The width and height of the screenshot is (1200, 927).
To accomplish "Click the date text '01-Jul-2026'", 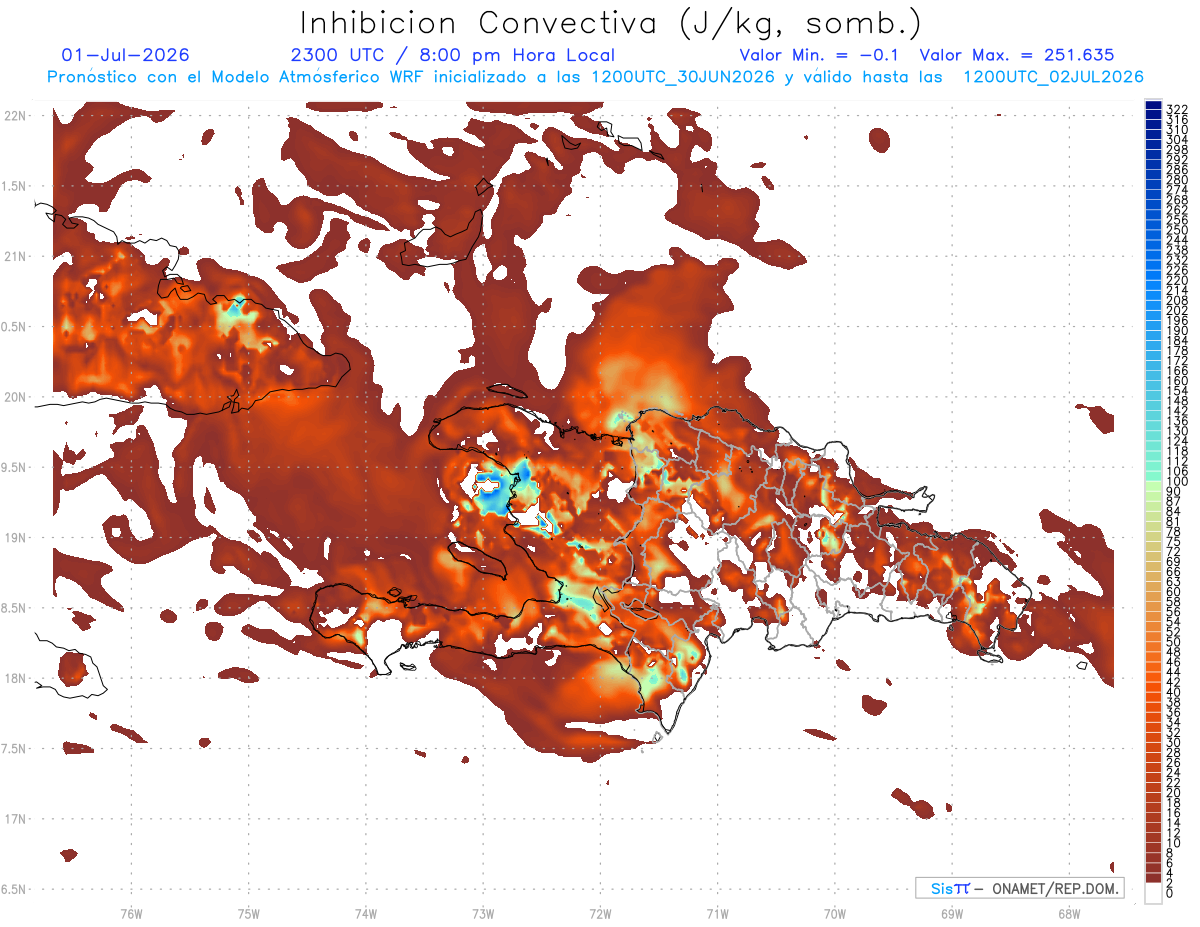I will [125, 55].
